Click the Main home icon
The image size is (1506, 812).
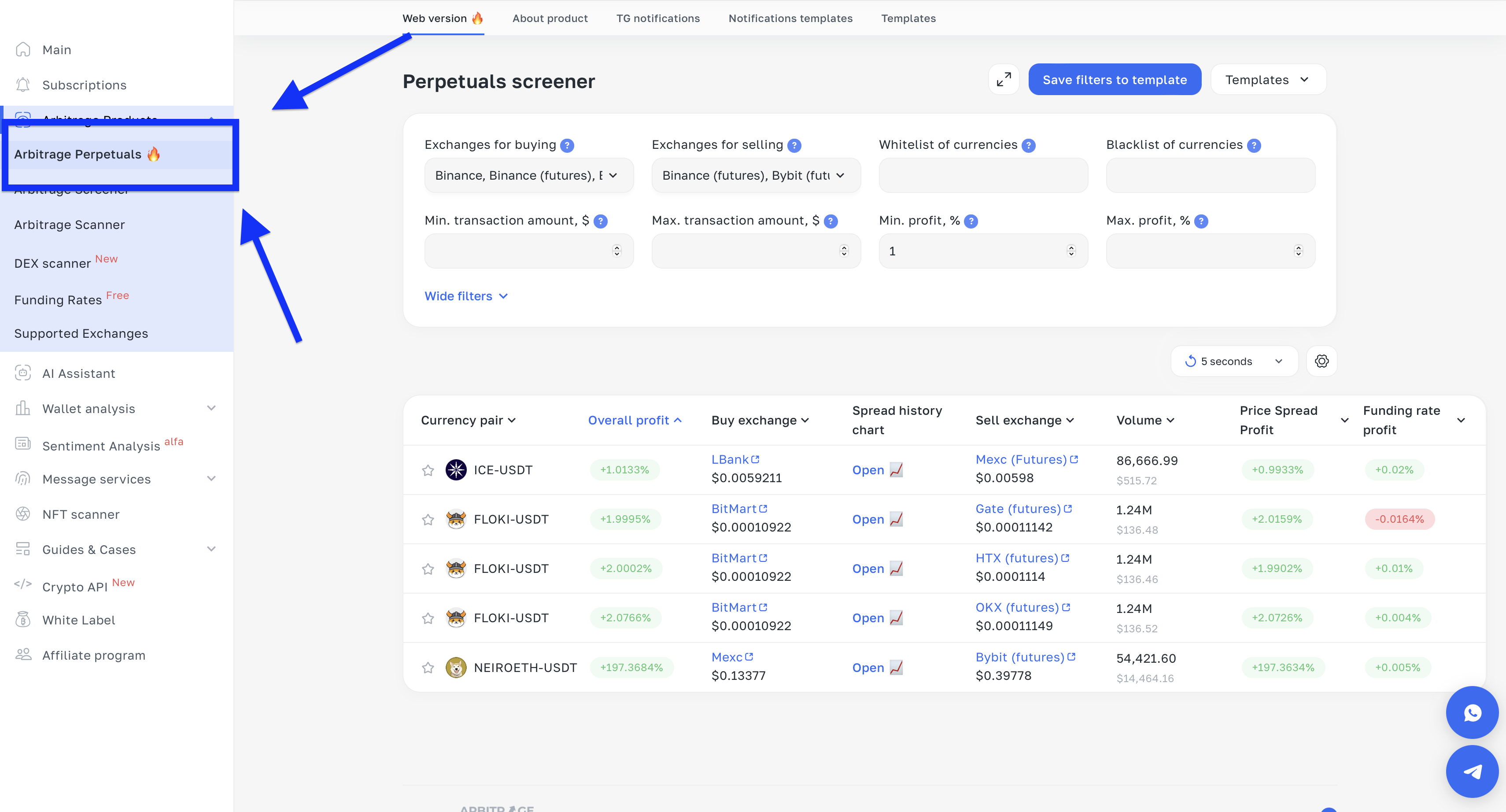23,49
